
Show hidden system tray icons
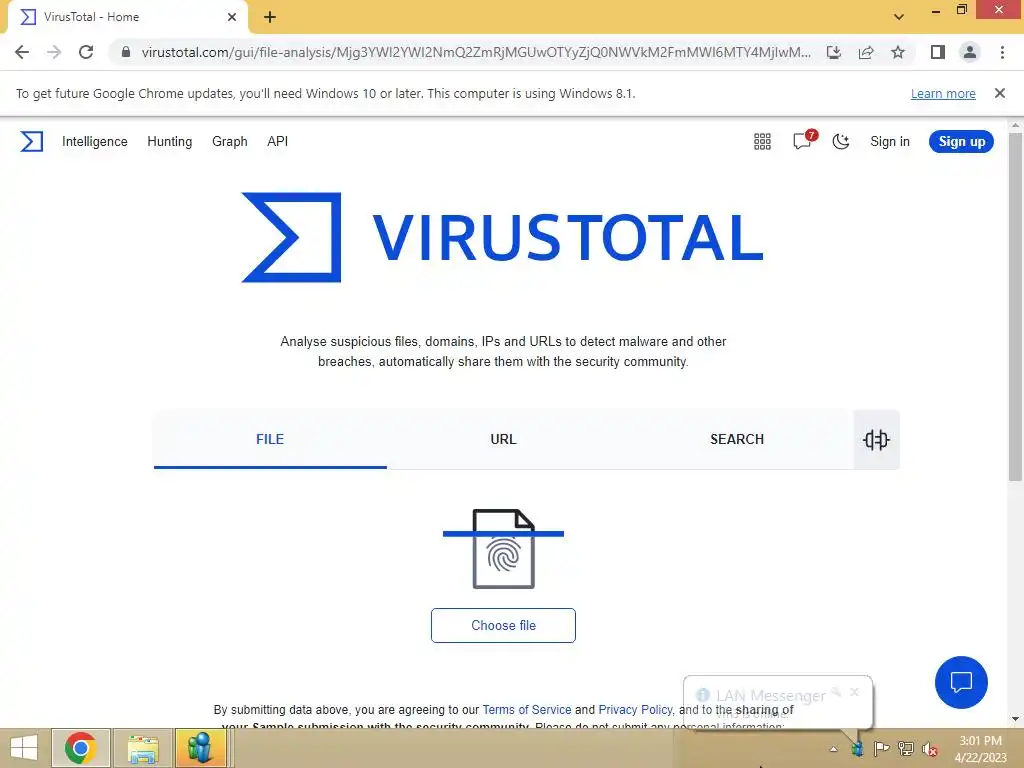(833, 749)
